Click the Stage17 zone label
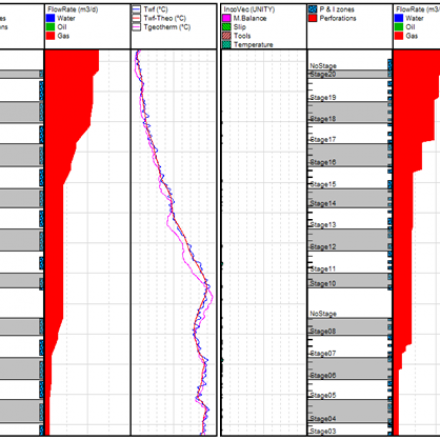The height and width of the screenshot is (440, 440). tap(323, 139)
